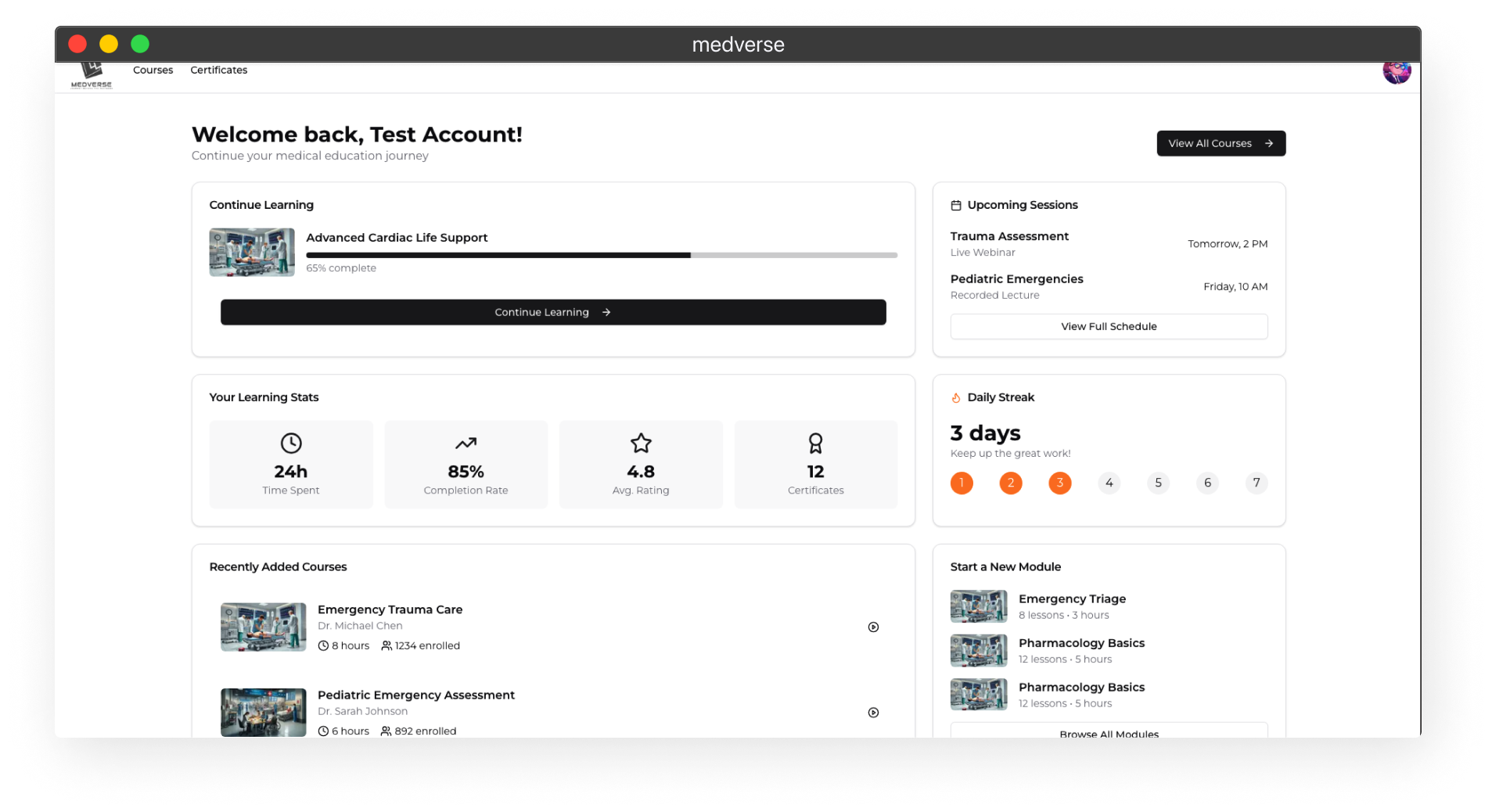Go to the Certificates nav item

218,70
